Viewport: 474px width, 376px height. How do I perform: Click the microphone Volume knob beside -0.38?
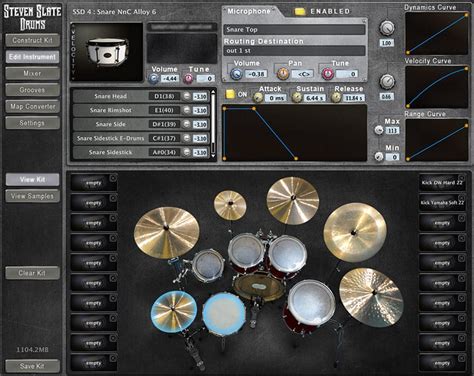(236, 74)
